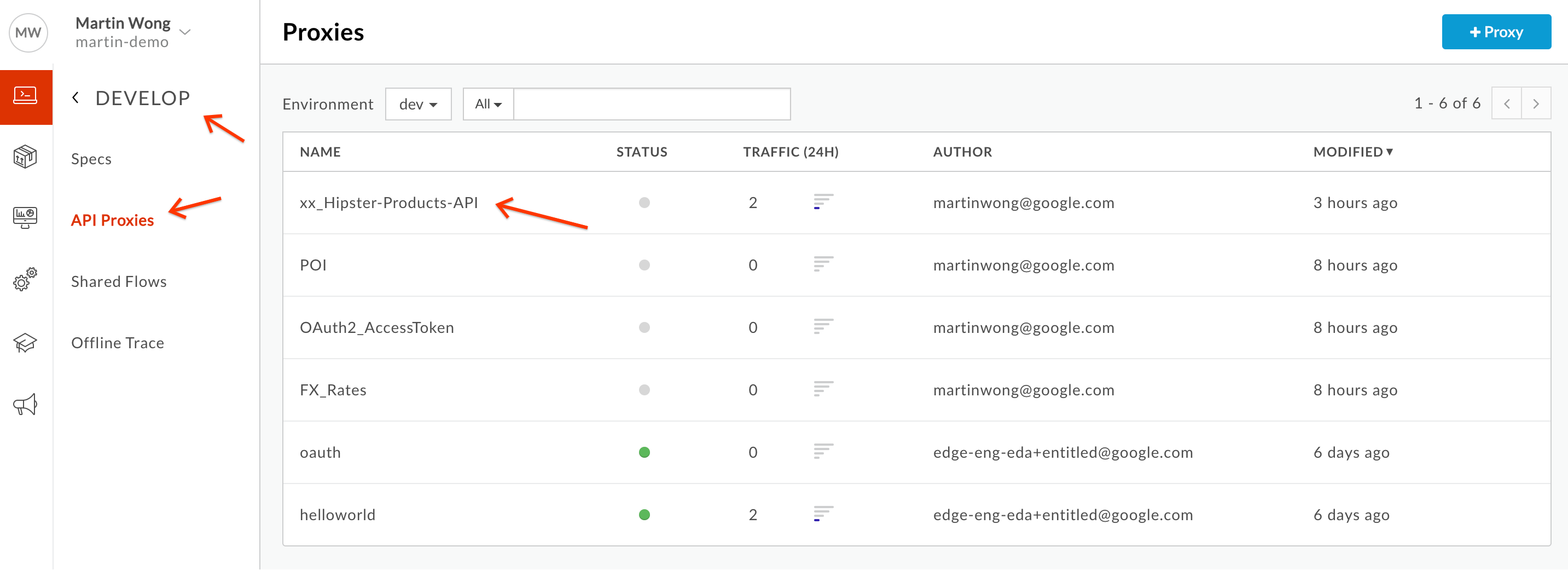Open the OAuth2_AccessToken proxy
The height and width of the screenshot is (570, 1568).
coord(377,327)
